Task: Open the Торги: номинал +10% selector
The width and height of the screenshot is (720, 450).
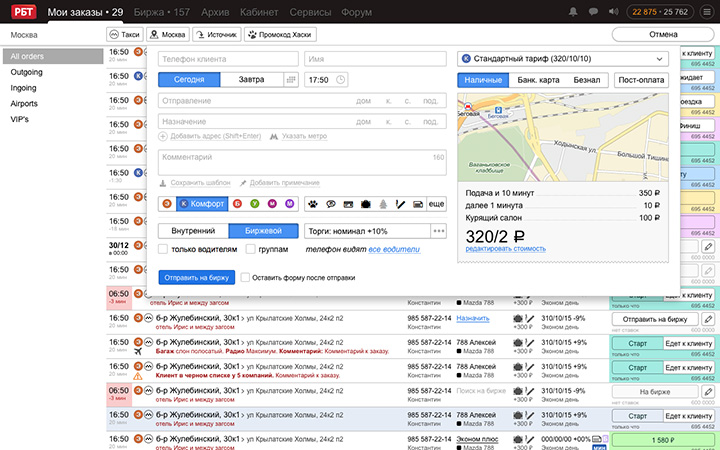Action: pos(367,231)
